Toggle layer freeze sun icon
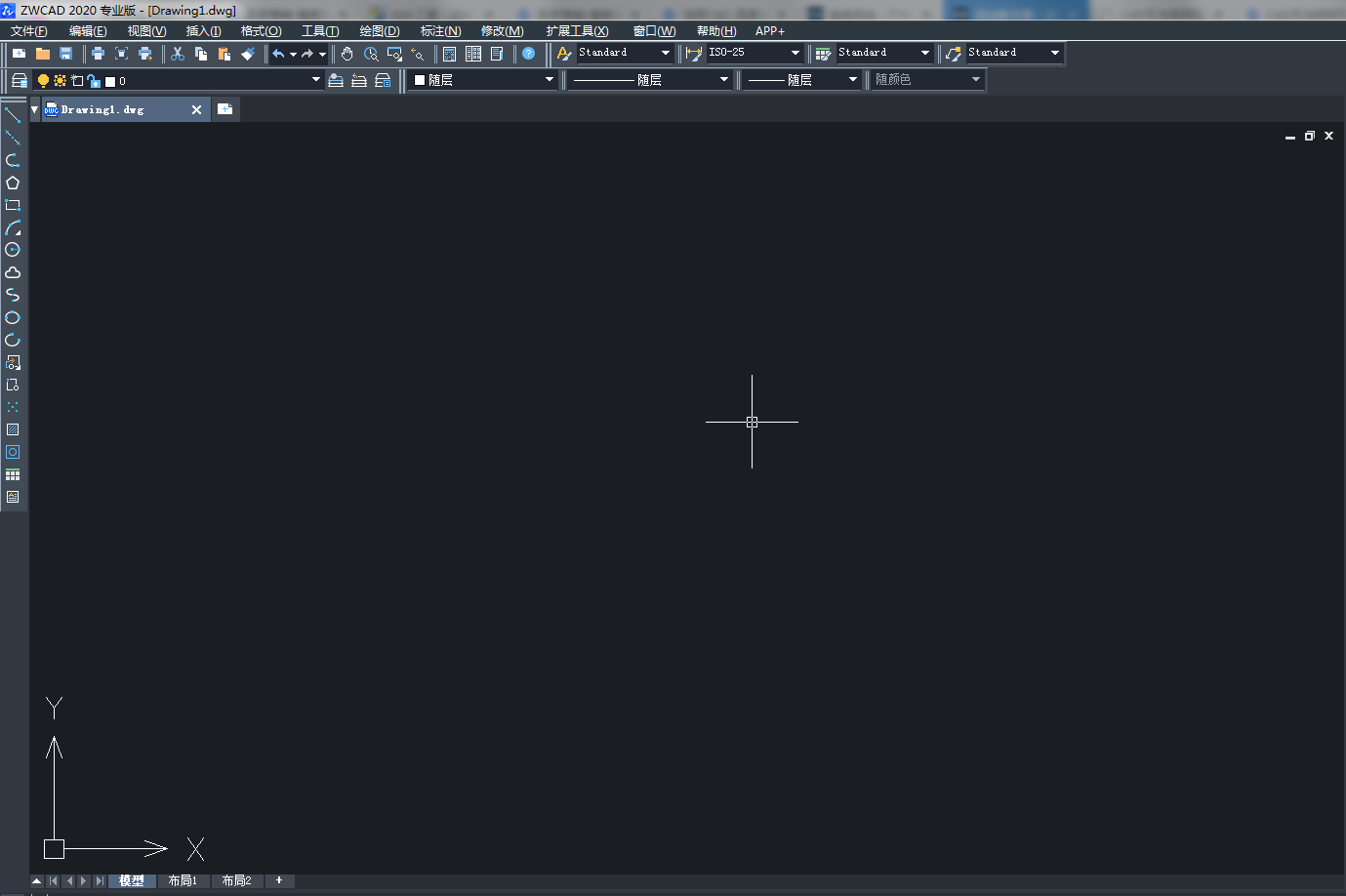 60,80
